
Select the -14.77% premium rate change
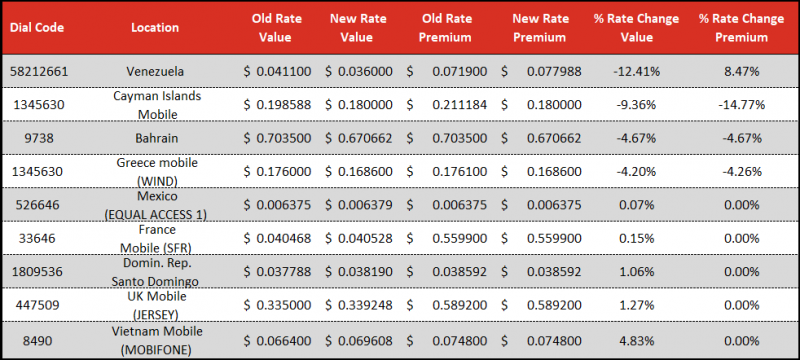pos(741,105)
